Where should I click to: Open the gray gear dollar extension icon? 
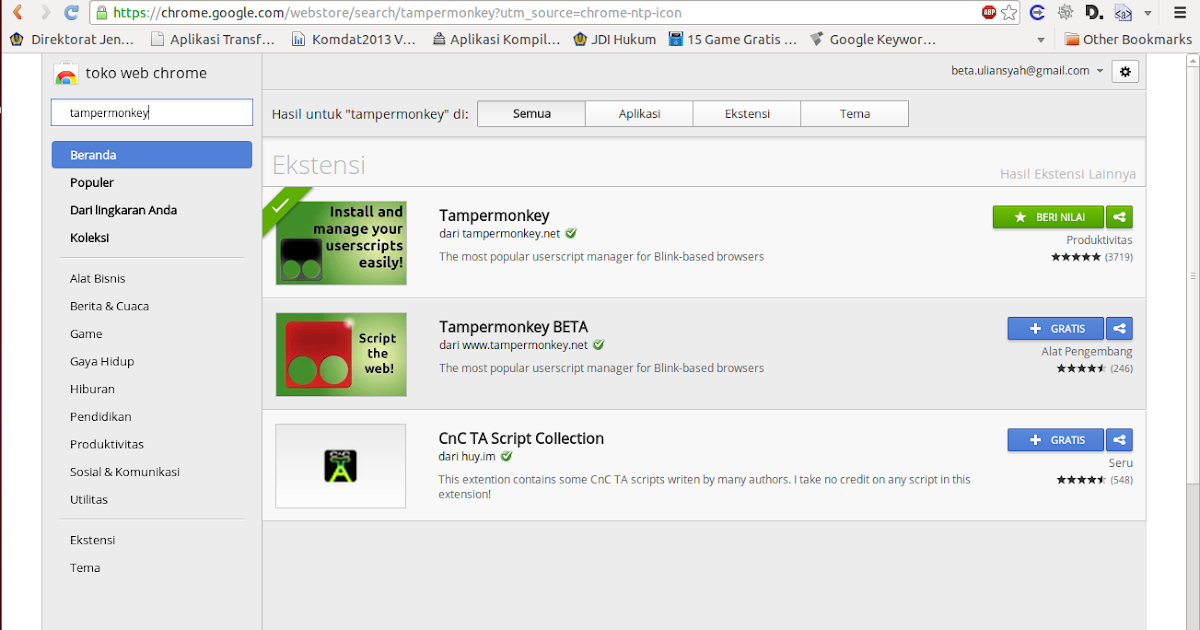1066,13
